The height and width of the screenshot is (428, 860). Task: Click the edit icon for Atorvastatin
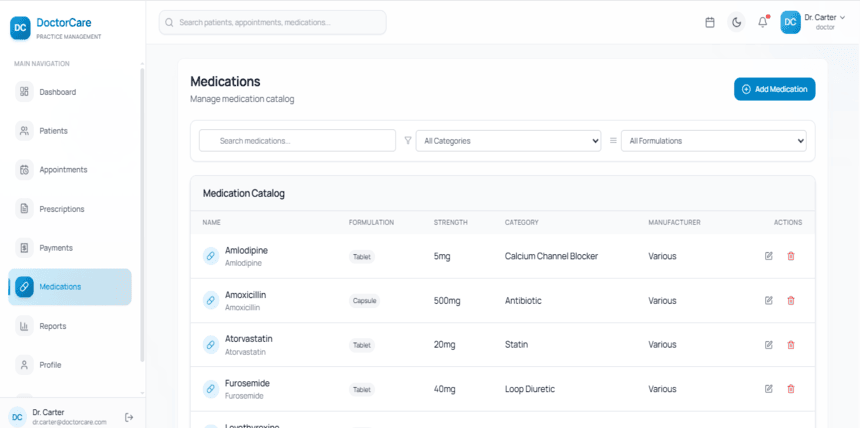point(769,345)
